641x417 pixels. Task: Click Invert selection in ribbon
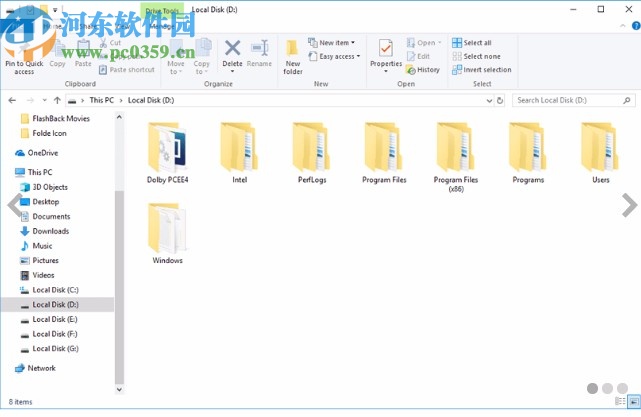482,70
